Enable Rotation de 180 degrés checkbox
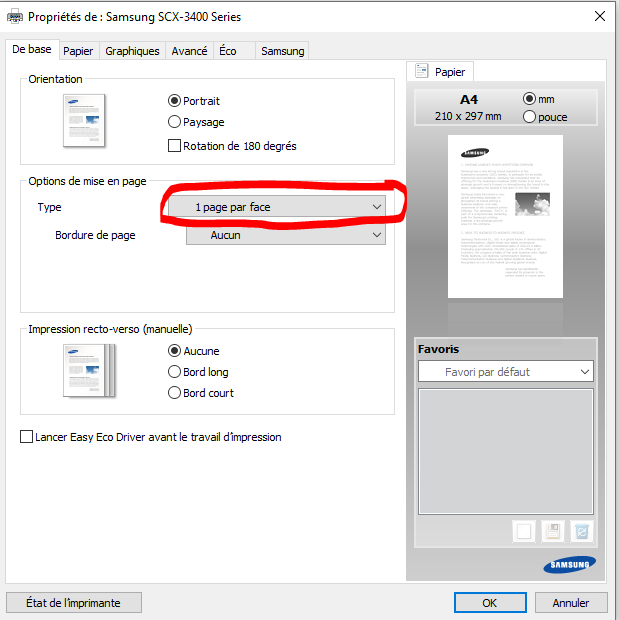The image size is (619, 620). 174,146
